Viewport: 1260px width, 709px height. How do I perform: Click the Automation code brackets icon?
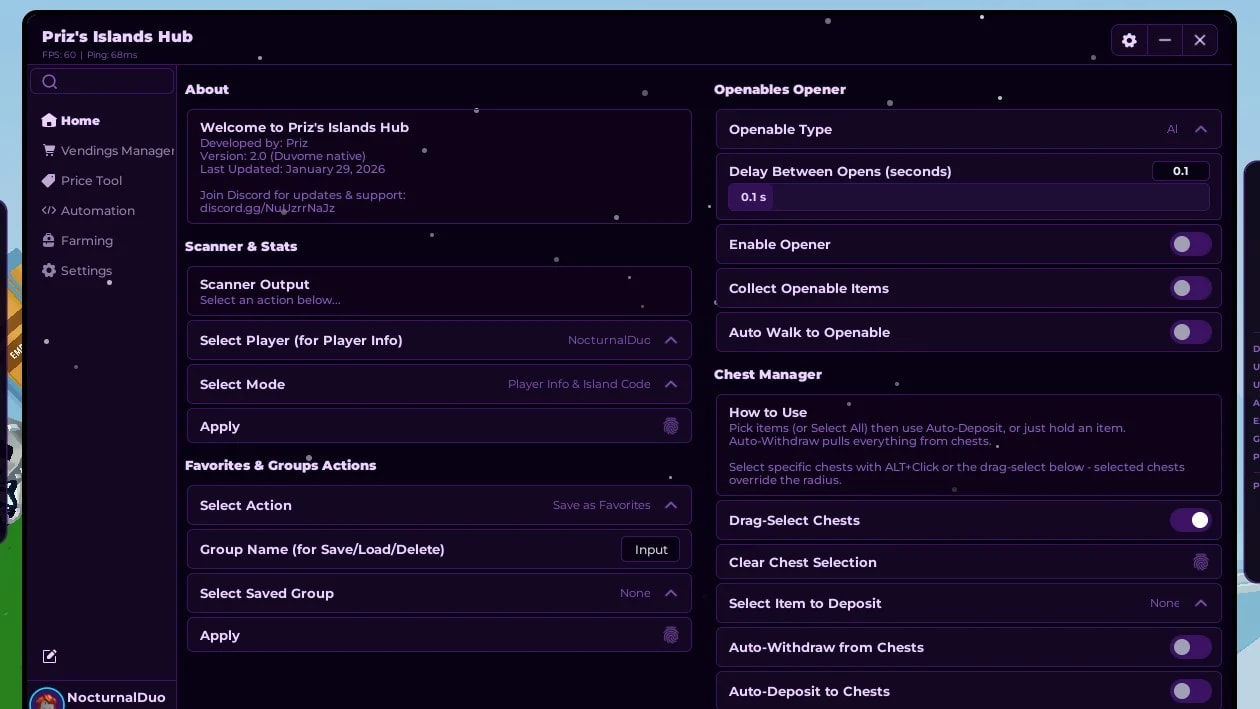(49, 210)
